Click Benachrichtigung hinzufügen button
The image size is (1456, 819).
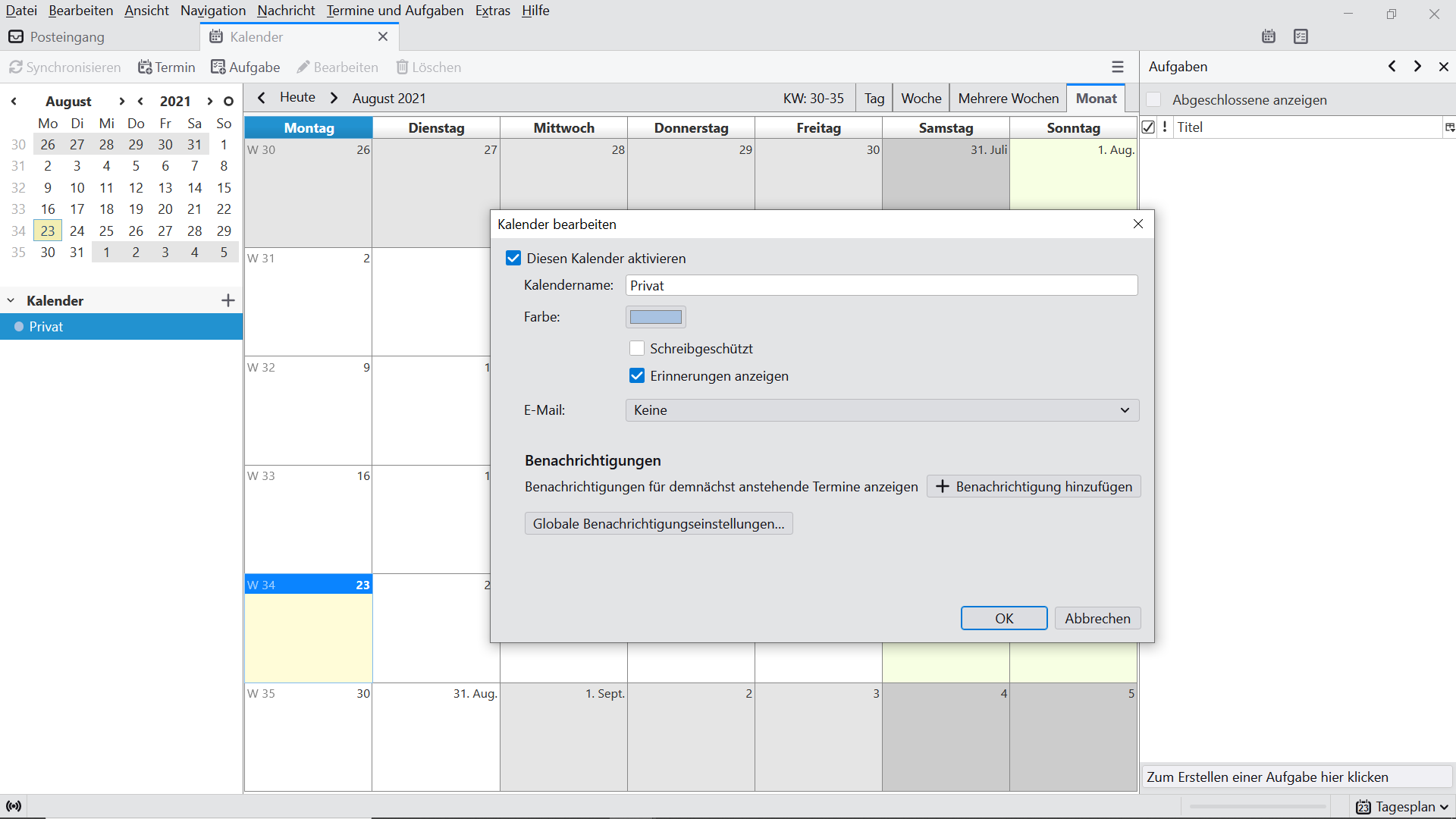(x=1034, y=487)
